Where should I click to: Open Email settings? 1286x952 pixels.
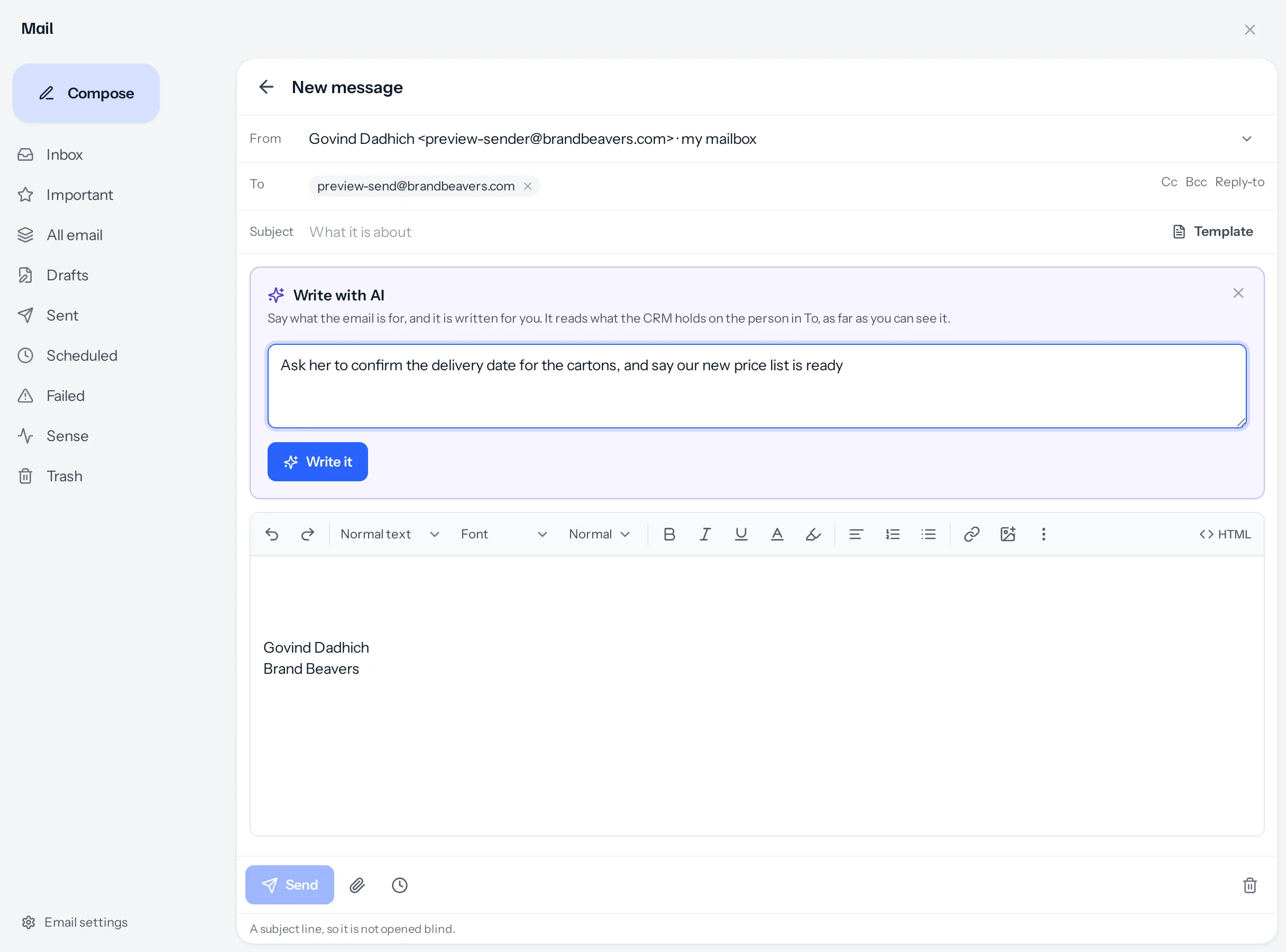tap(75, 922)
